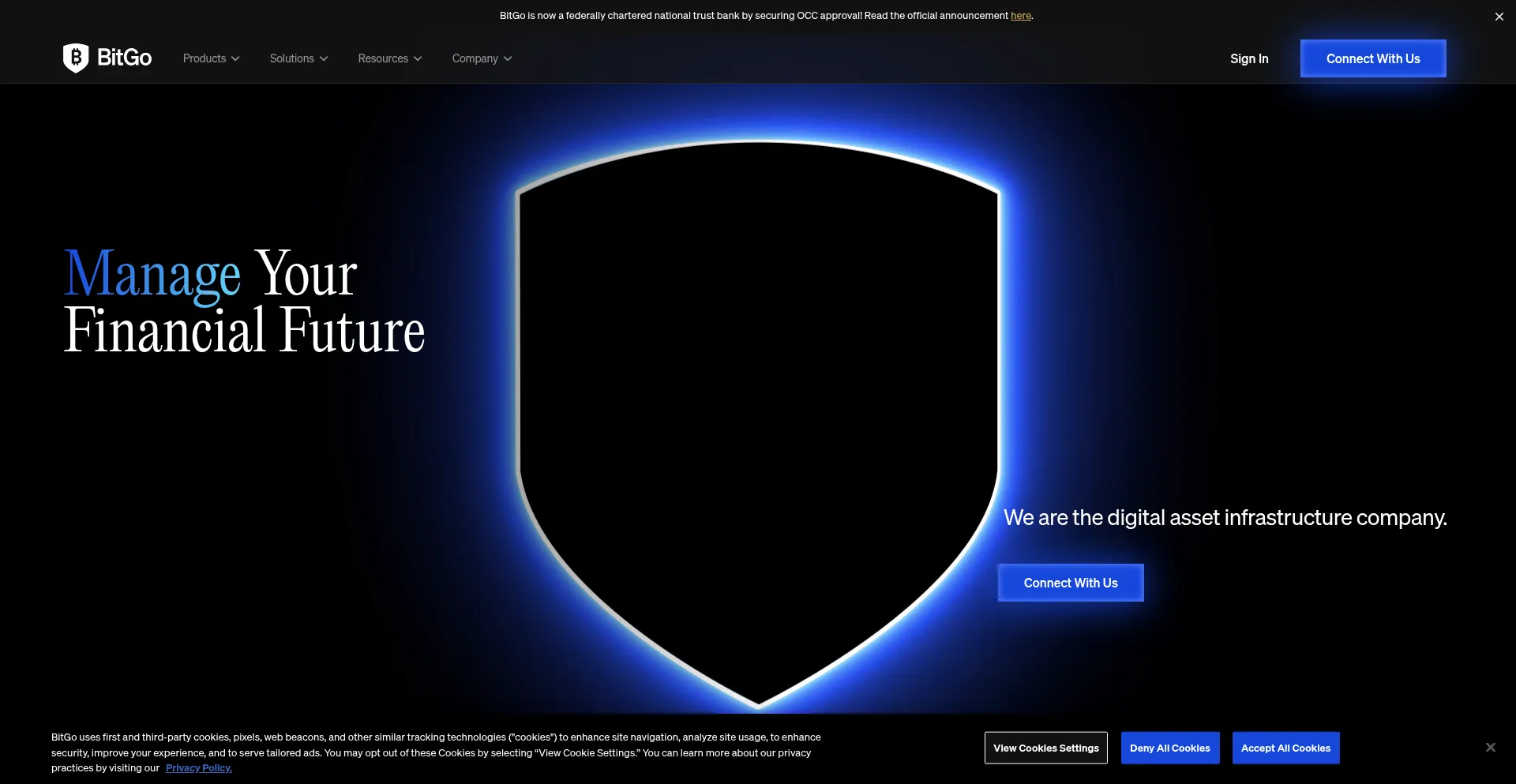1516x784 pixels.
Task: Dismiss the cookie consent banner
Action: pyautogui.click(x=1490, y=747)
